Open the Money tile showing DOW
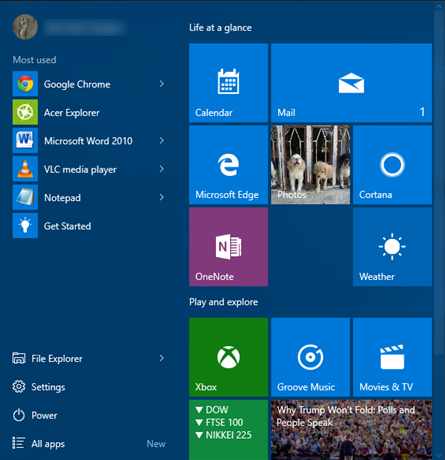The width and height of the screenshot is (445, 460). point(228,430)
